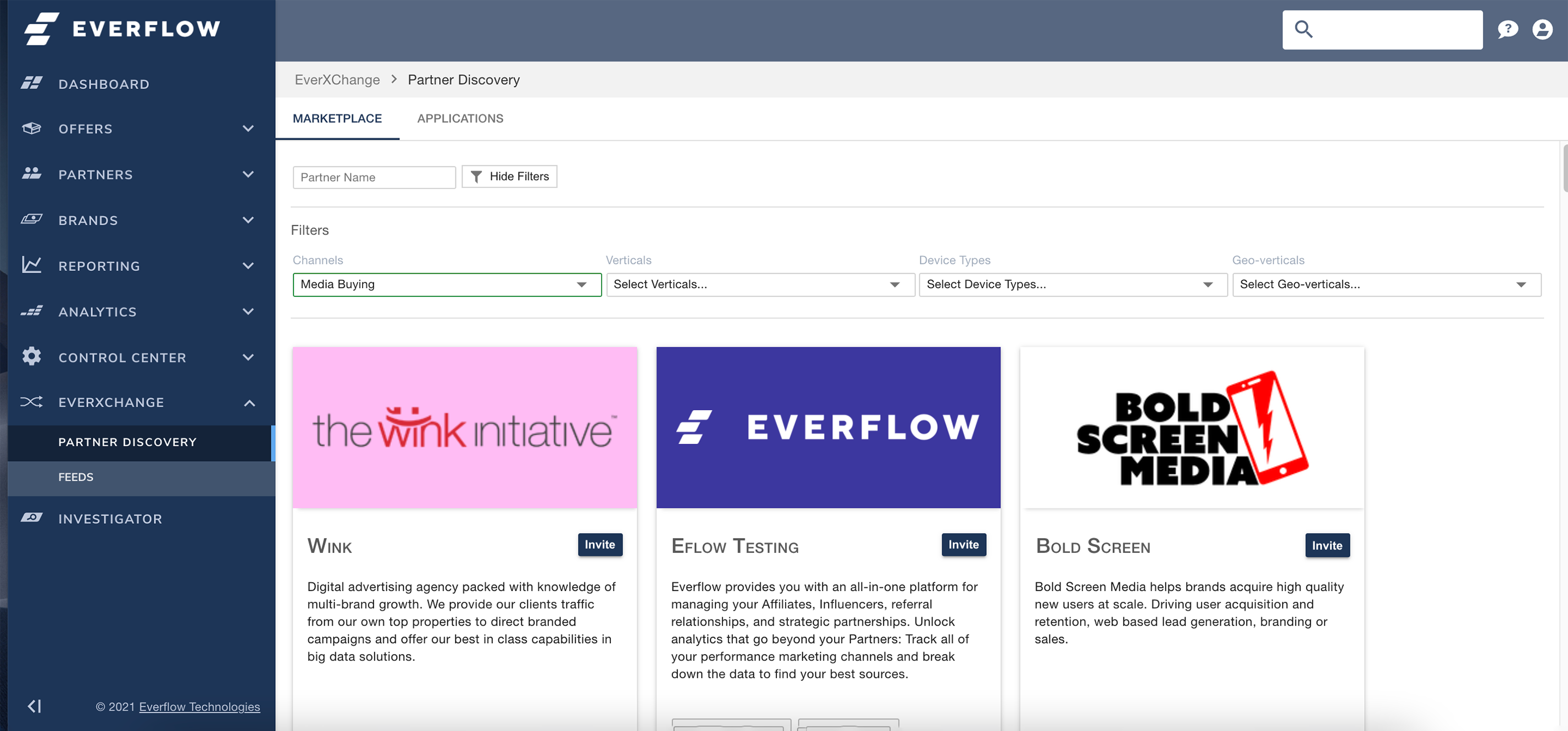Open the user account profile icon
The image size is (1568, 731).
[x=1542, y=29]
